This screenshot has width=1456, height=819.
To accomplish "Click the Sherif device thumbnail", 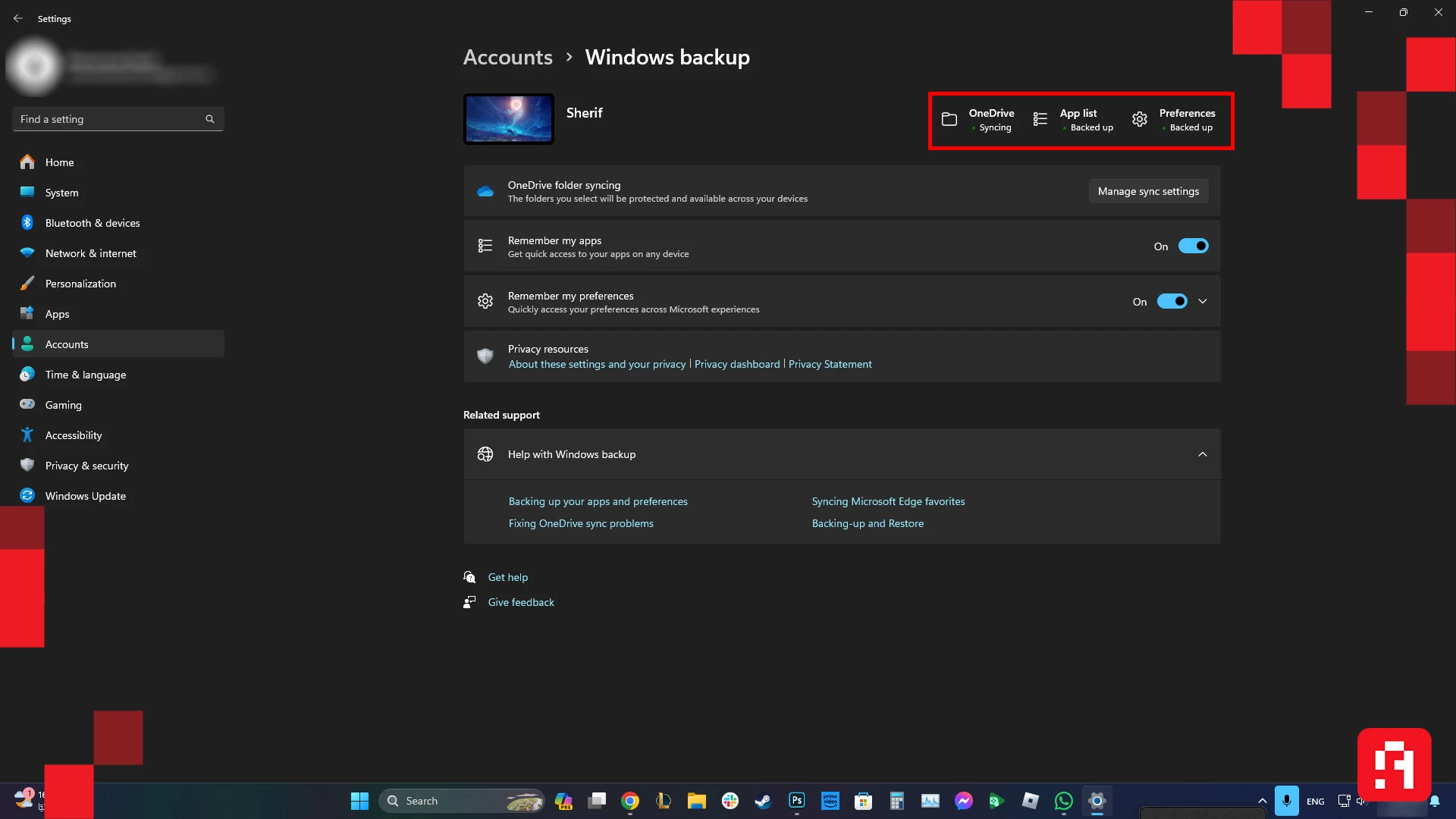I will tap(509, 119).
